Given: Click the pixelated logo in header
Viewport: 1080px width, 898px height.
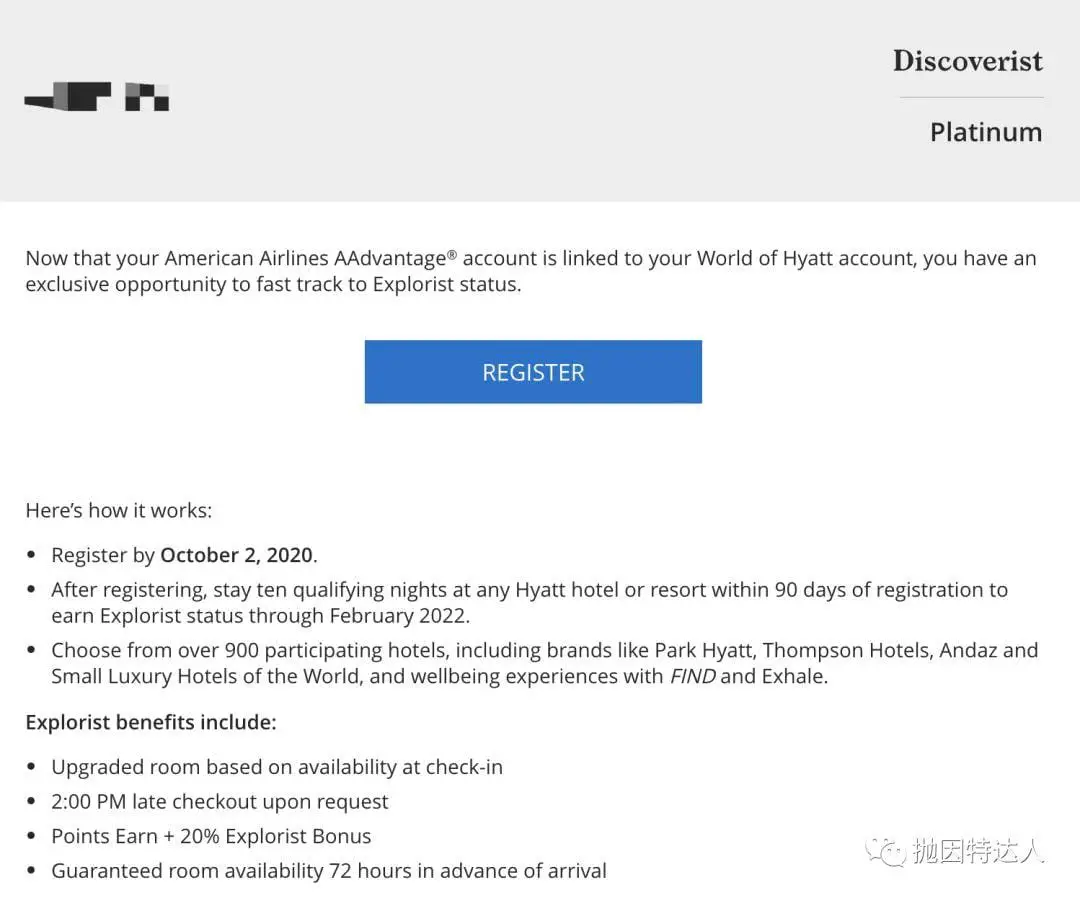Looking at the screenshot, I should (96, 96).
